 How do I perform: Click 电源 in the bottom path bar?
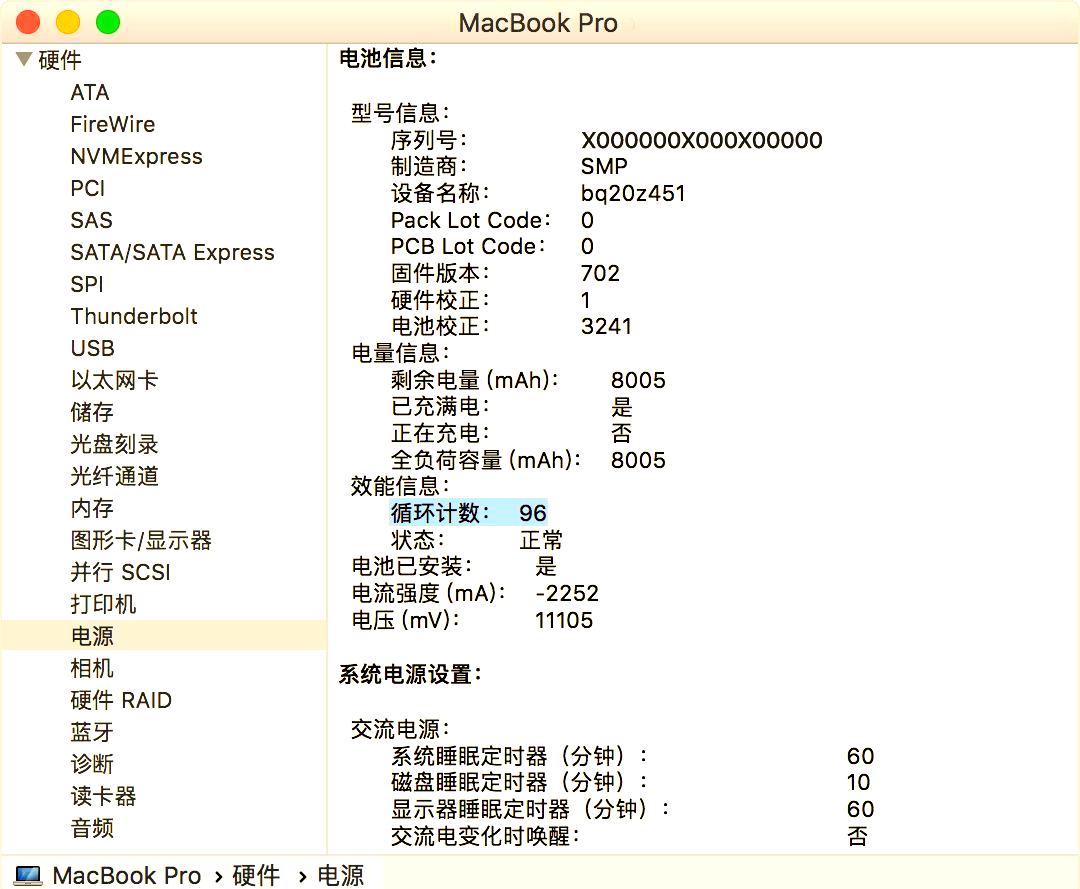click(x=340, y=875)
